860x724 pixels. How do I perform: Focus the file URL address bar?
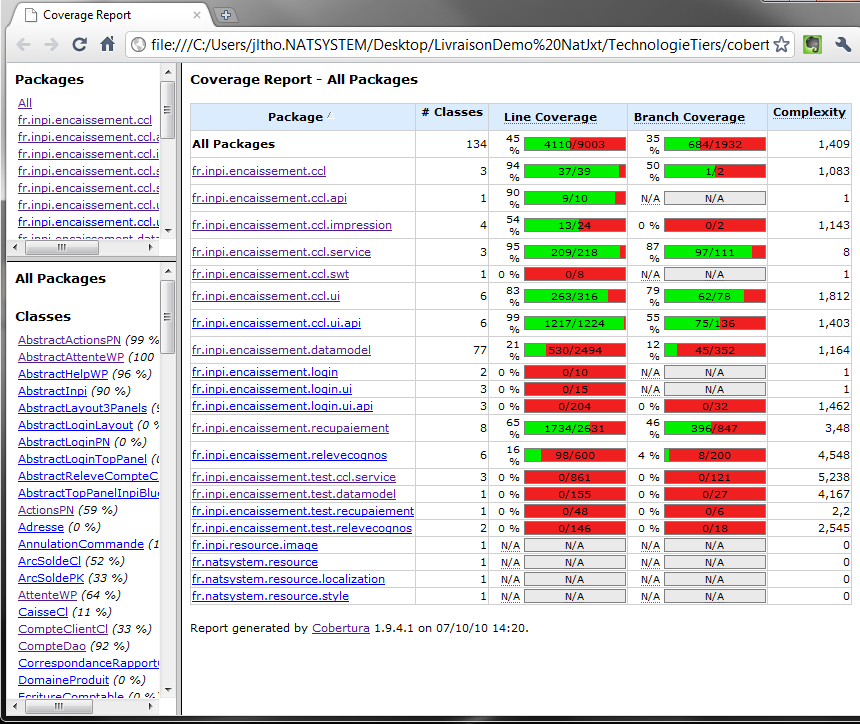pos(461,45)
